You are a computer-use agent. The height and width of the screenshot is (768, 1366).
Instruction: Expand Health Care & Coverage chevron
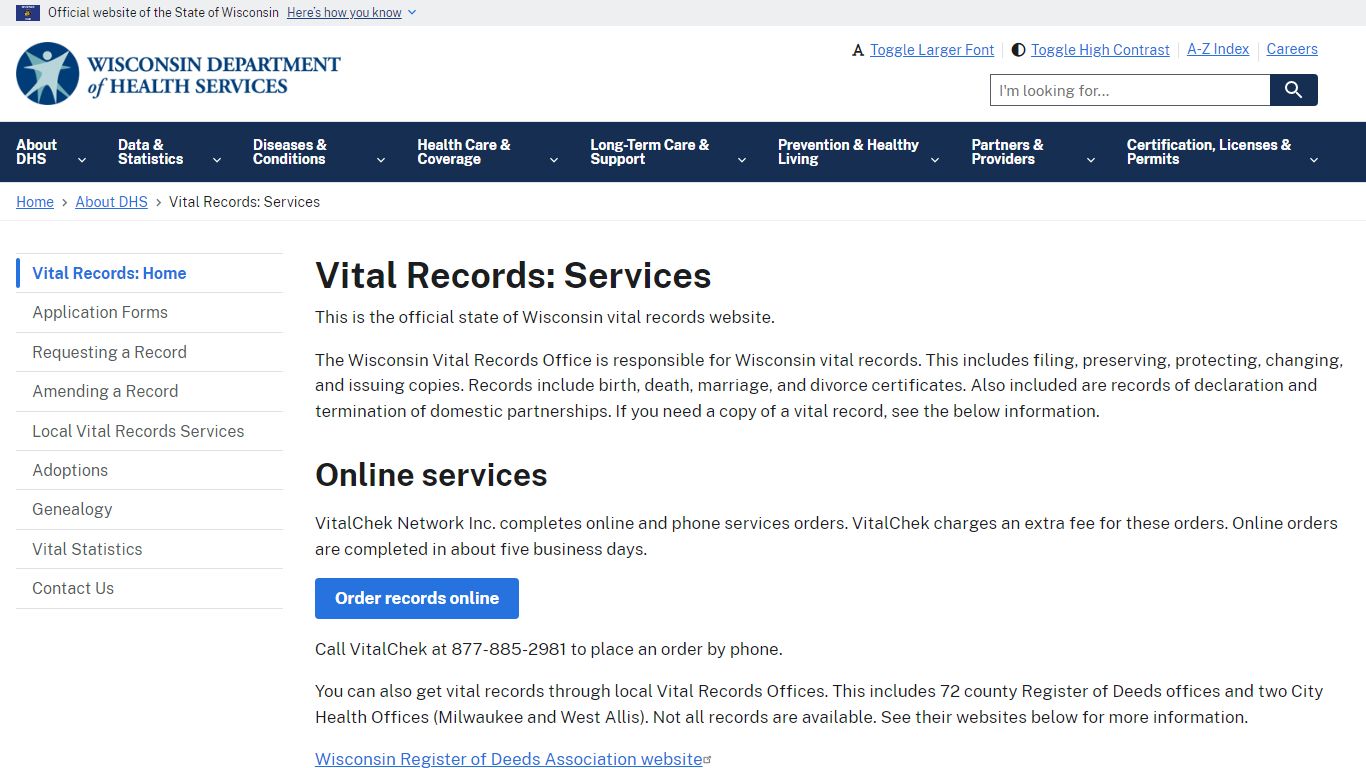tap(554, 160)
